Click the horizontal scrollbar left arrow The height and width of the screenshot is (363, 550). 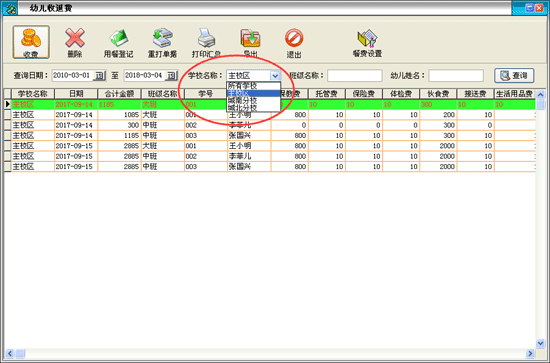tap(9, 353)
